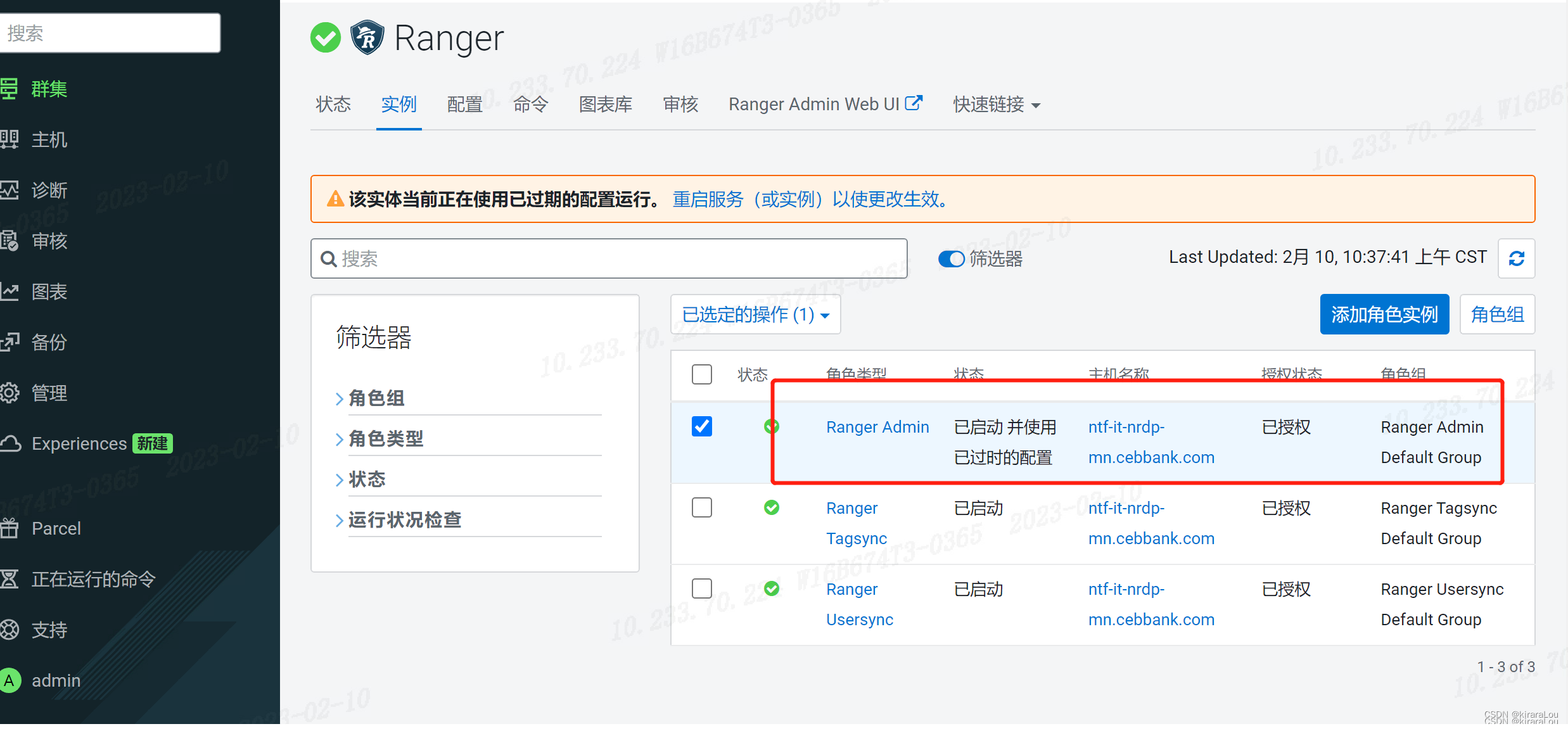Open the Ranger Tagsync role link
This screenshot has height=731, width=1568.
pos(857,523)
